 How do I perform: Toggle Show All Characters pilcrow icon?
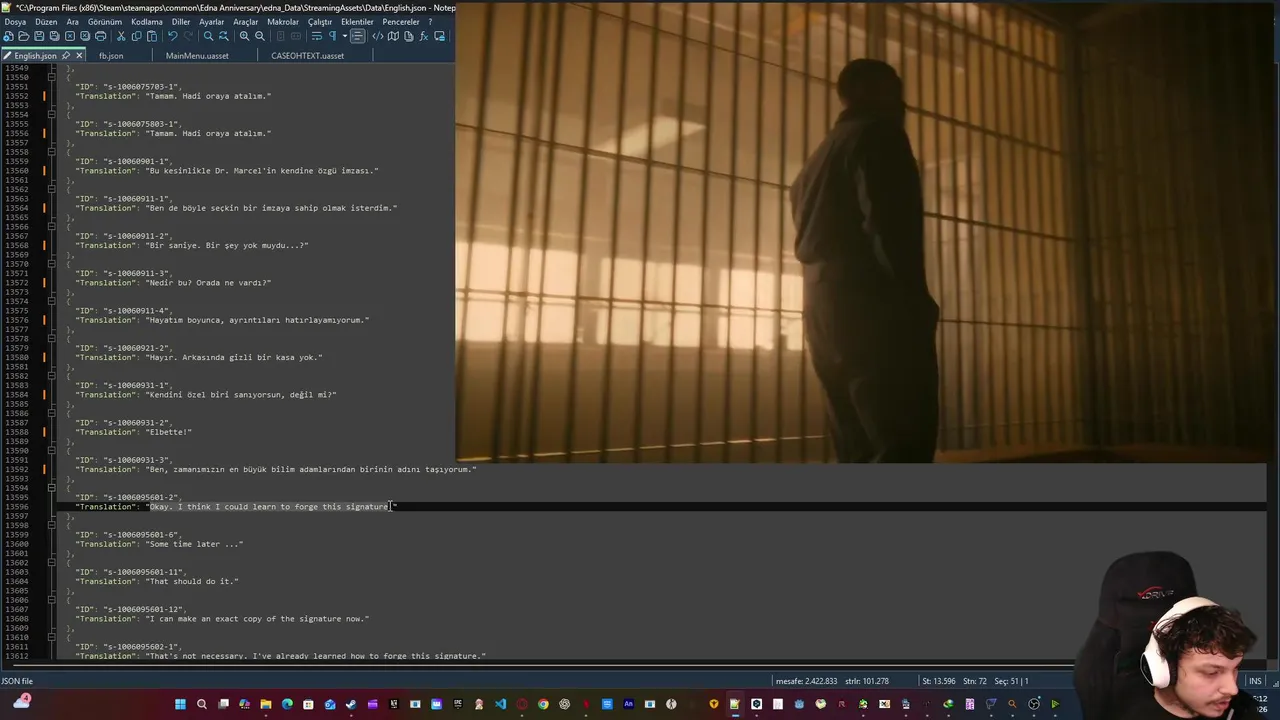coord(333,36)
